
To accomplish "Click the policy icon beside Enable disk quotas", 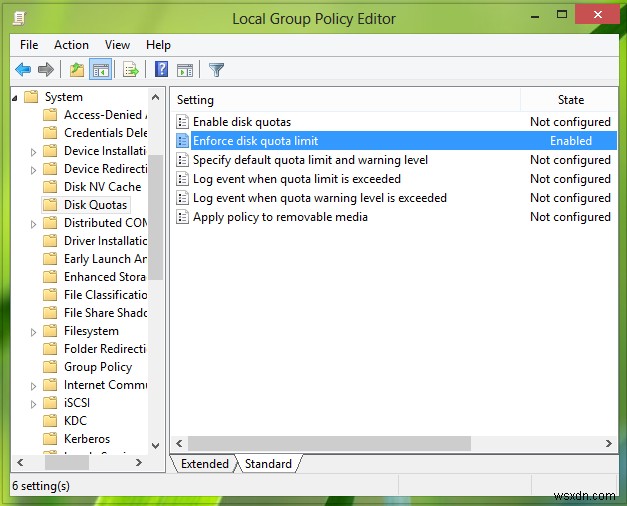I will tap(182, 122).
